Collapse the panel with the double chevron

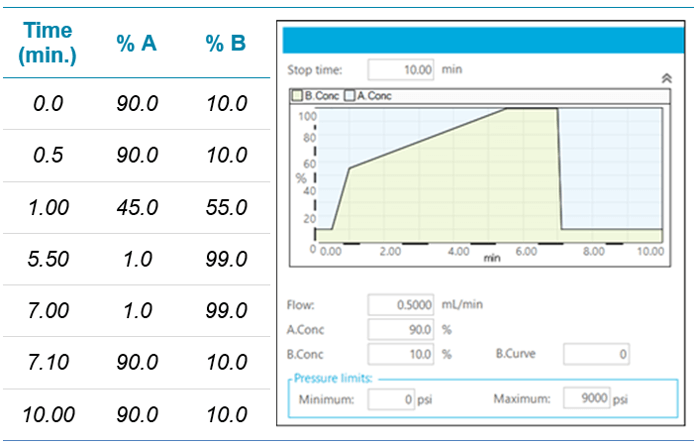click(666, 77)
